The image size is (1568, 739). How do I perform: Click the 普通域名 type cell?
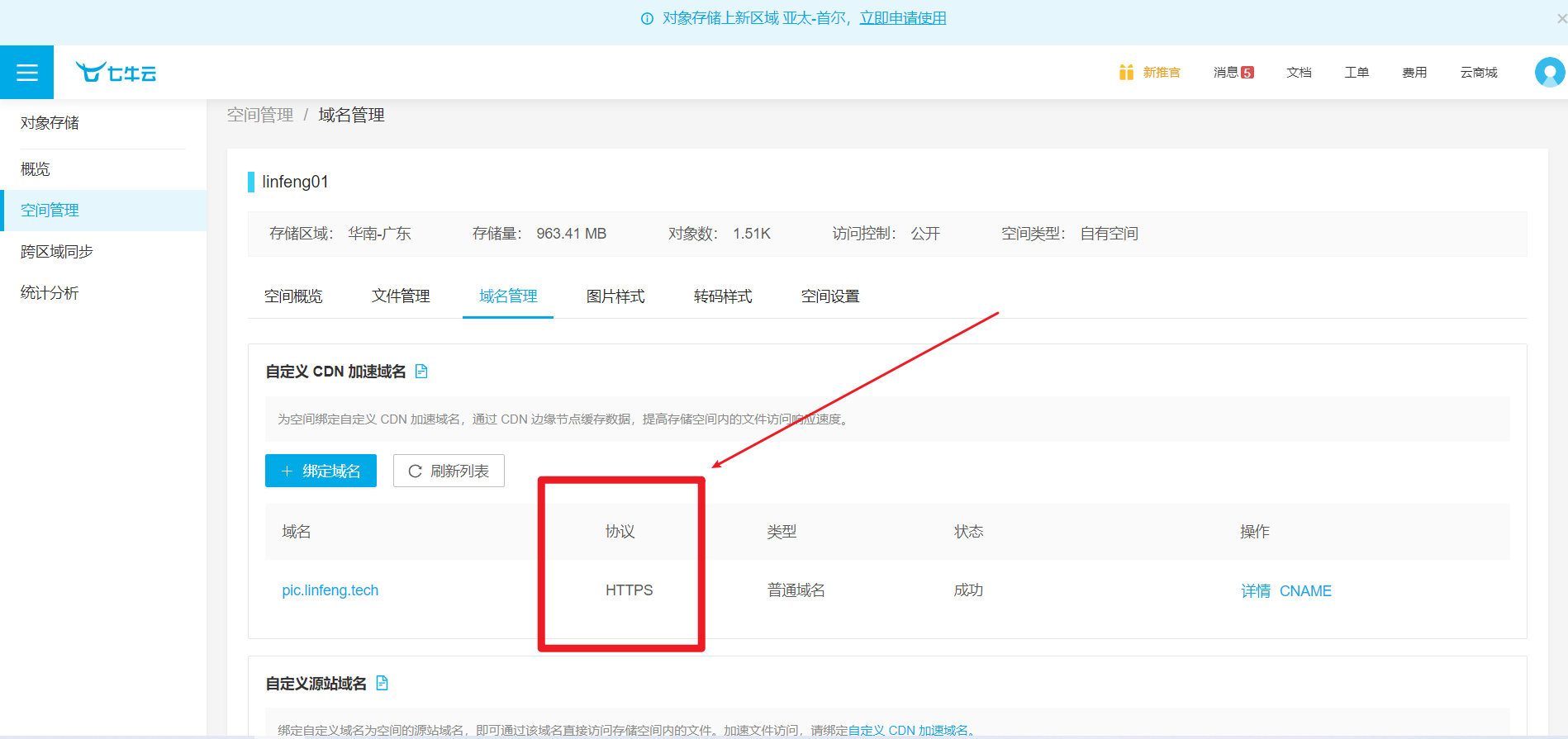click(x=796, y=590)
